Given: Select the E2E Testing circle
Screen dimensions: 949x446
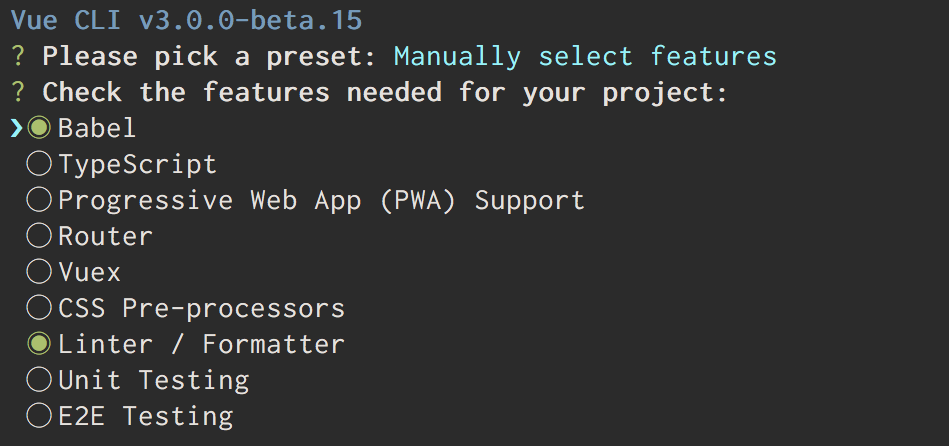Looking at the screenshot, I should click(x=39, y=416).
